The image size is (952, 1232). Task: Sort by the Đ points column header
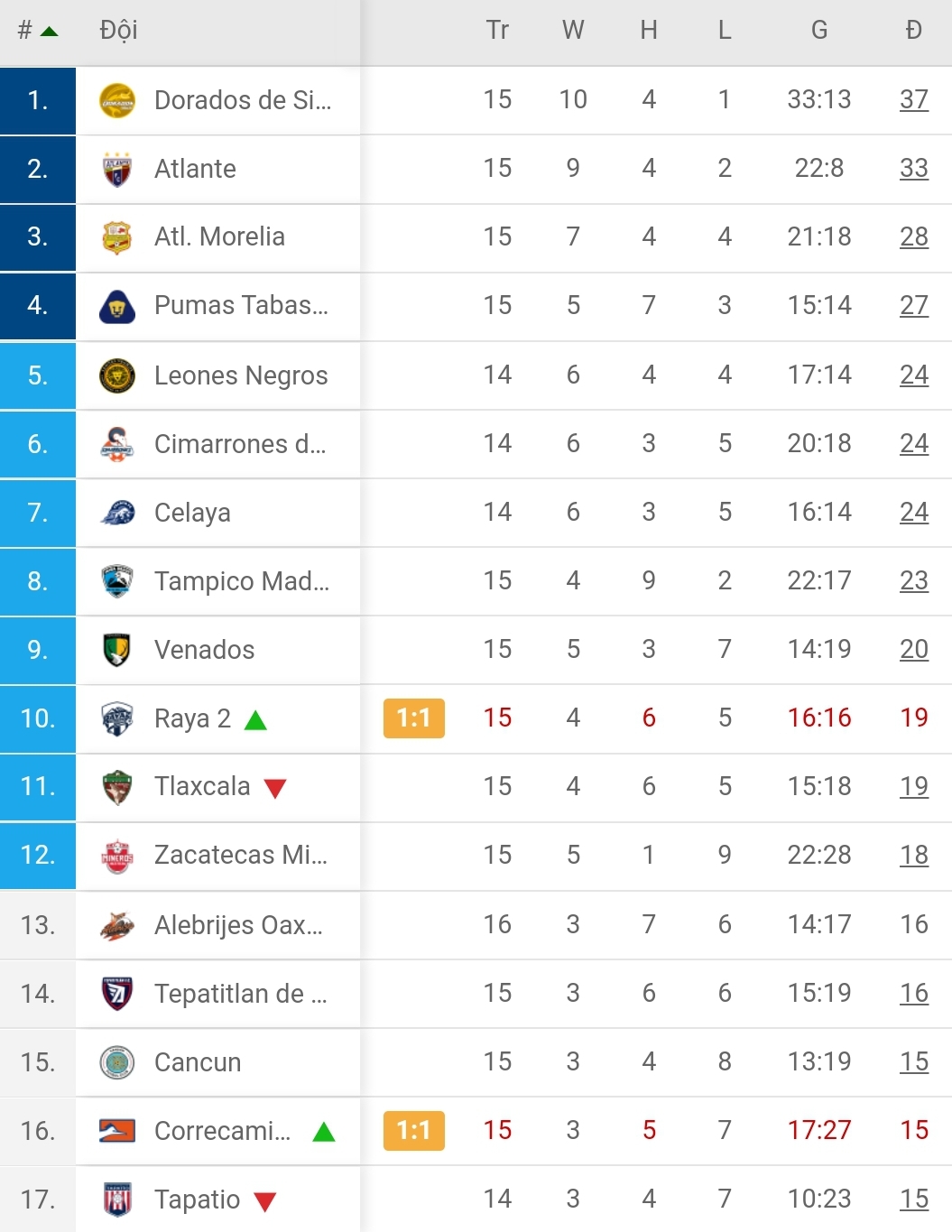913,31
